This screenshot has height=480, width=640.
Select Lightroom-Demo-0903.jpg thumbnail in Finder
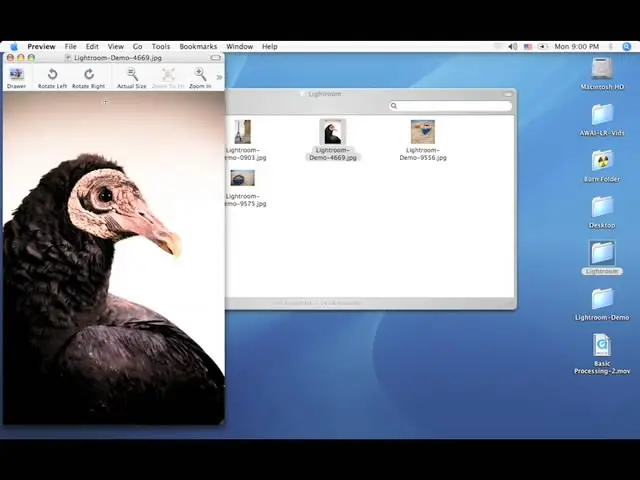pyautogui.click(x=242, y=131)
